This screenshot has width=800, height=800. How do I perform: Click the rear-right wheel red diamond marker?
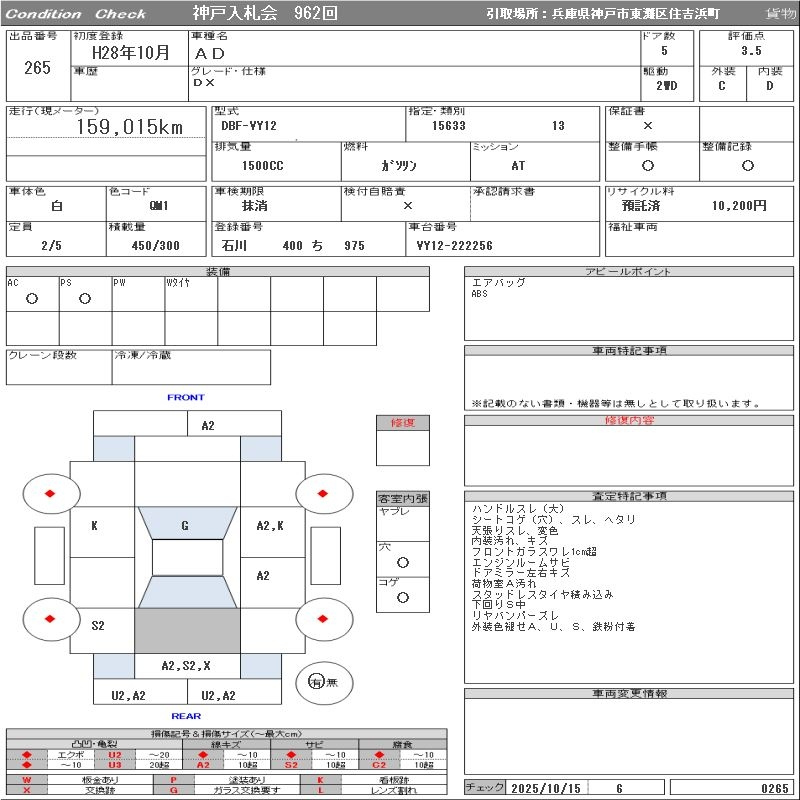pyautogui.click(x=324, y=619)
